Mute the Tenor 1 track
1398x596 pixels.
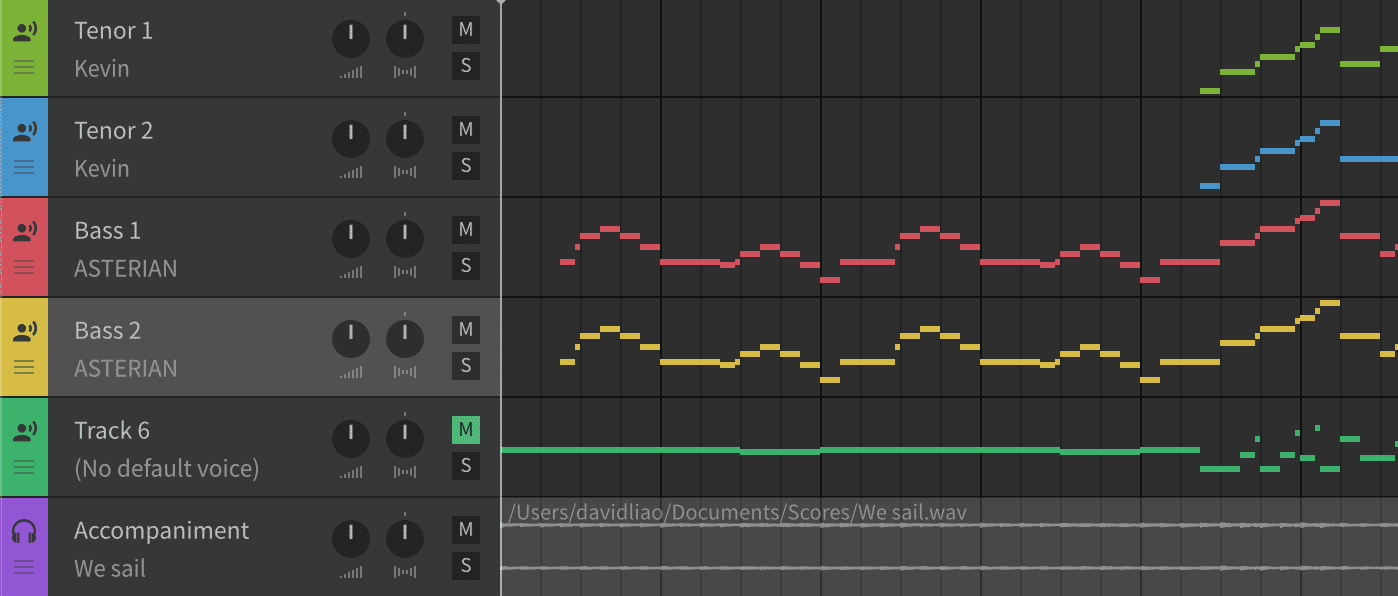tap(465, 30)
